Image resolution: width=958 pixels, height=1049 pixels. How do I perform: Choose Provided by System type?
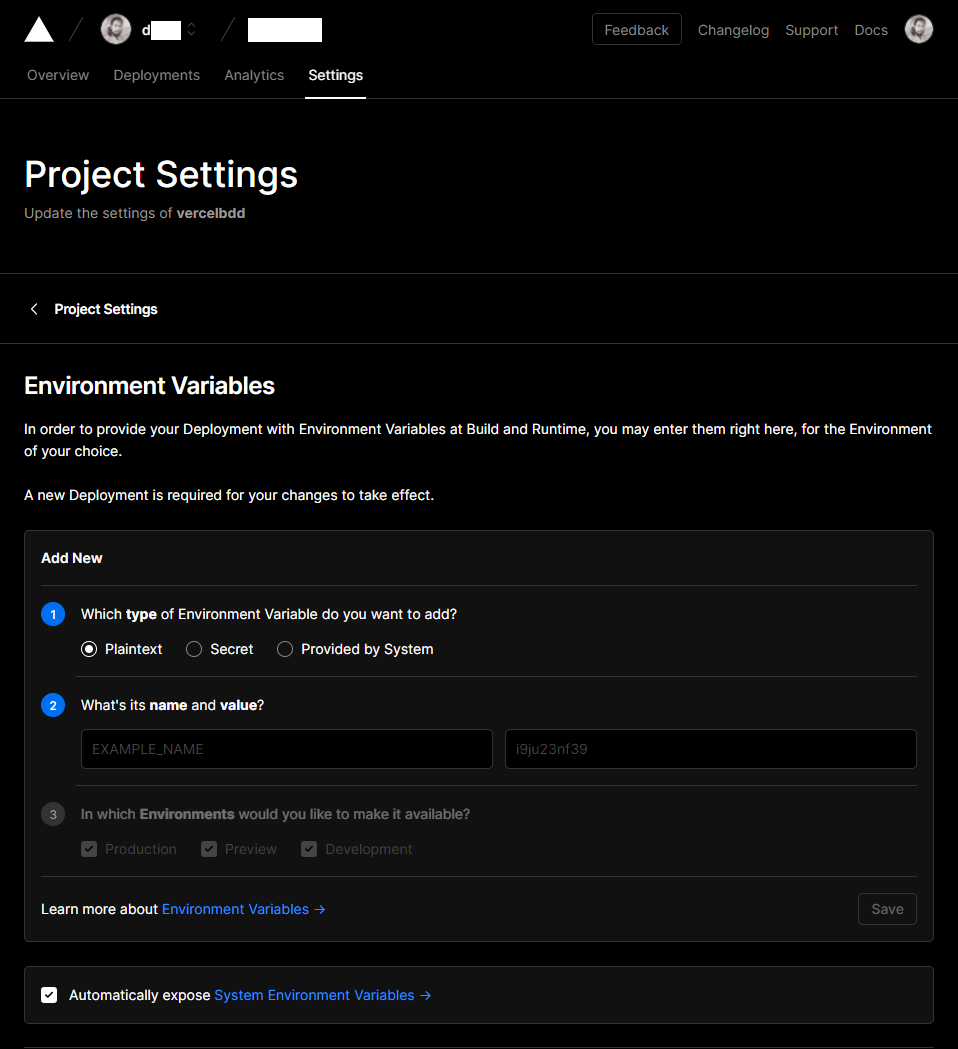[285, 649]
